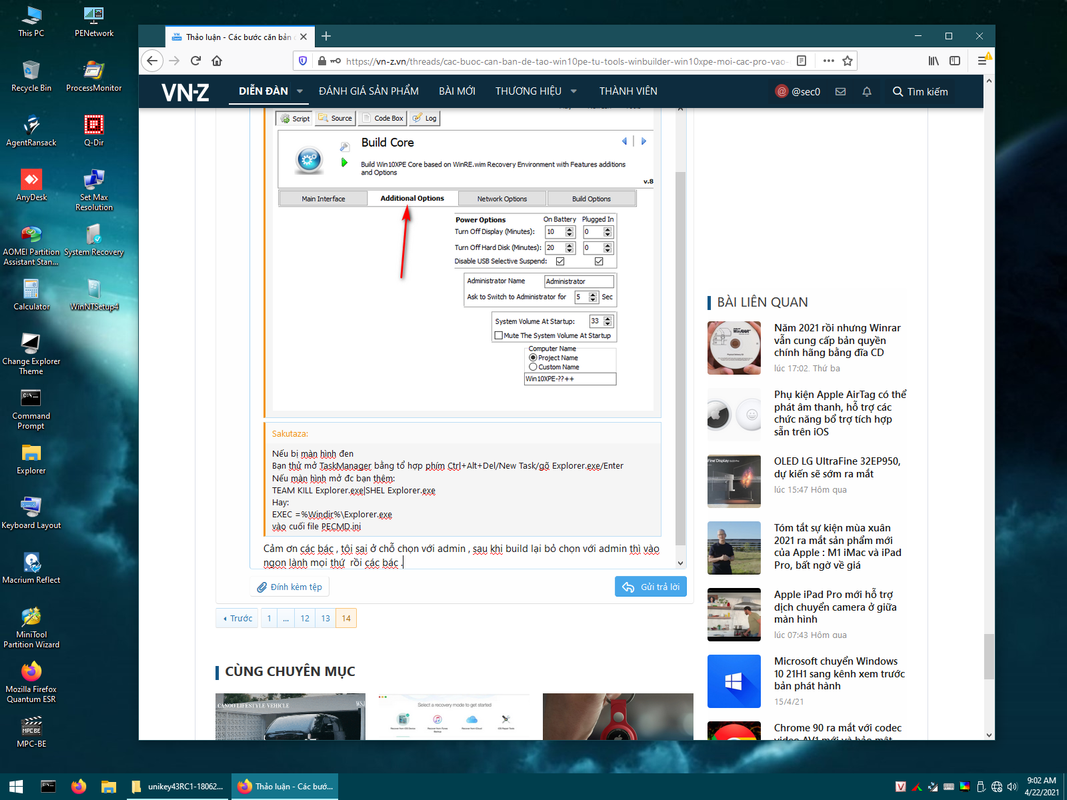Bookmark this page with star icon

[847, 61]
